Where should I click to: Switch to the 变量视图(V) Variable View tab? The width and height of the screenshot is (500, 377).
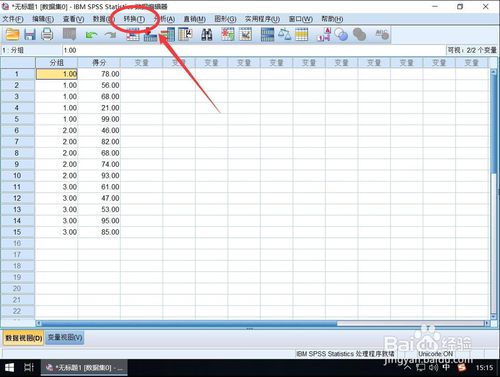pyautogui.click(x=65, y=337)
